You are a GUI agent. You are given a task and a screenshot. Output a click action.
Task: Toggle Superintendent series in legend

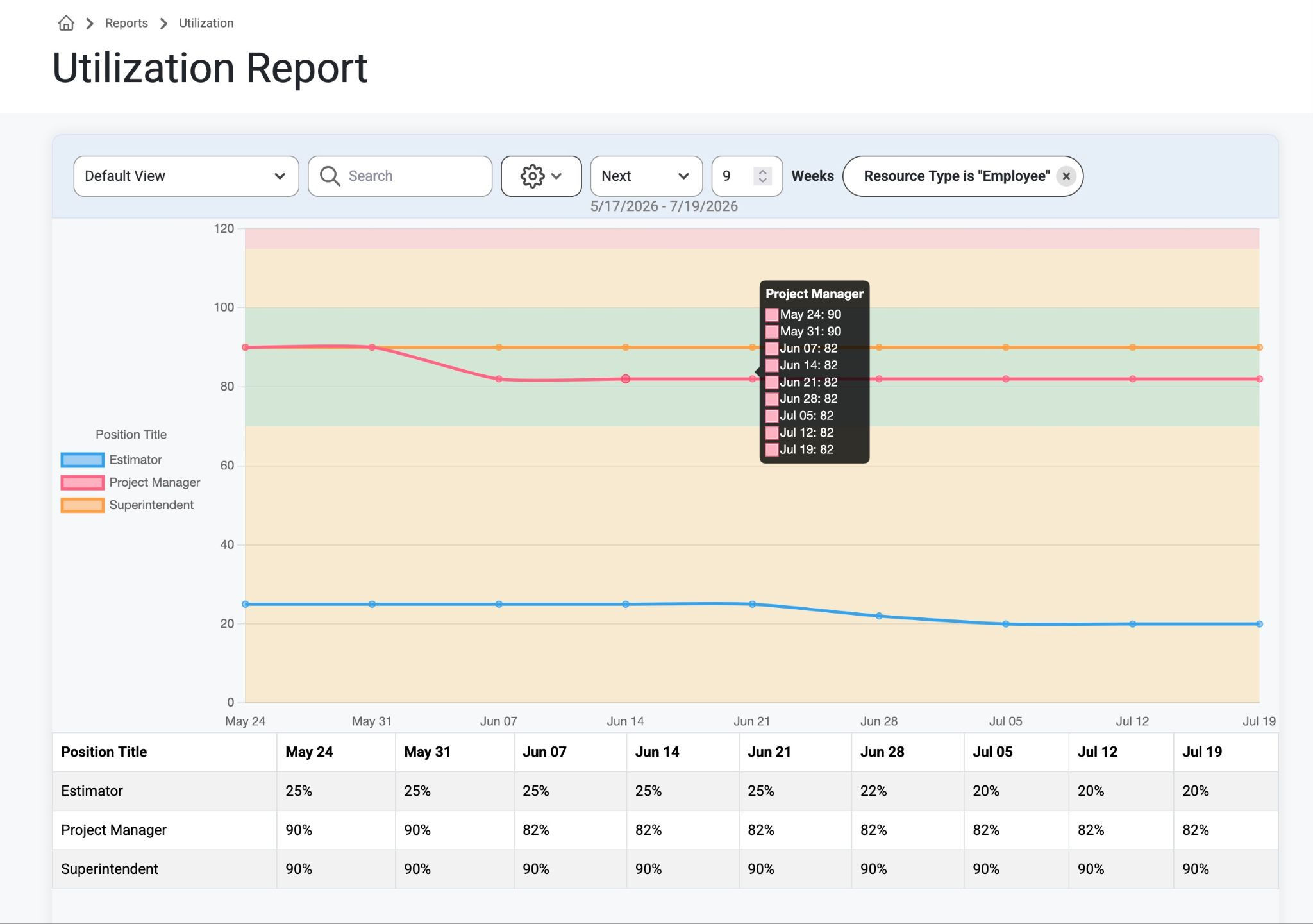coord(127,505)
